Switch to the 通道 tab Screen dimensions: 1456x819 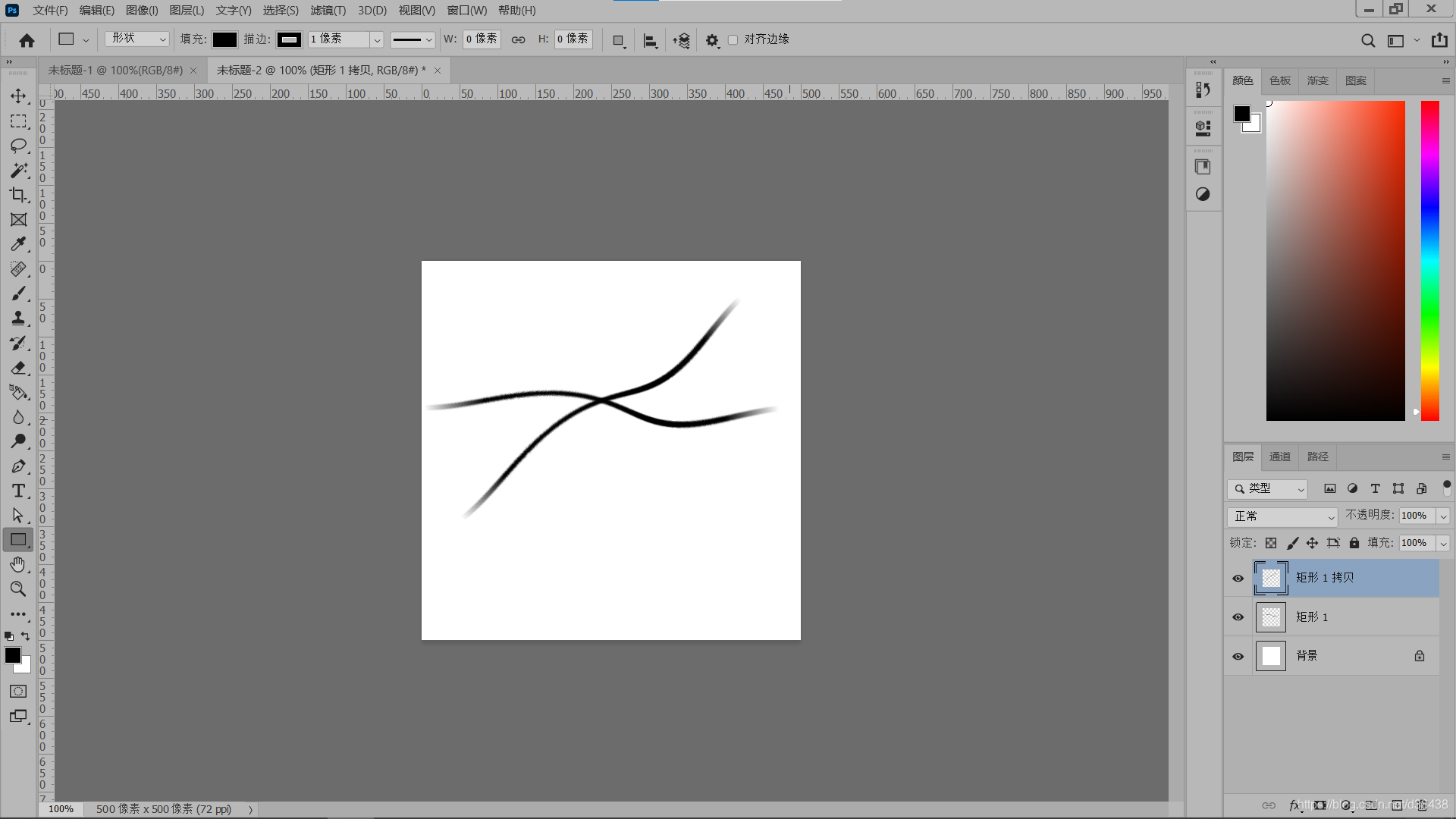pyautogui.click(x=1280, y=457)
